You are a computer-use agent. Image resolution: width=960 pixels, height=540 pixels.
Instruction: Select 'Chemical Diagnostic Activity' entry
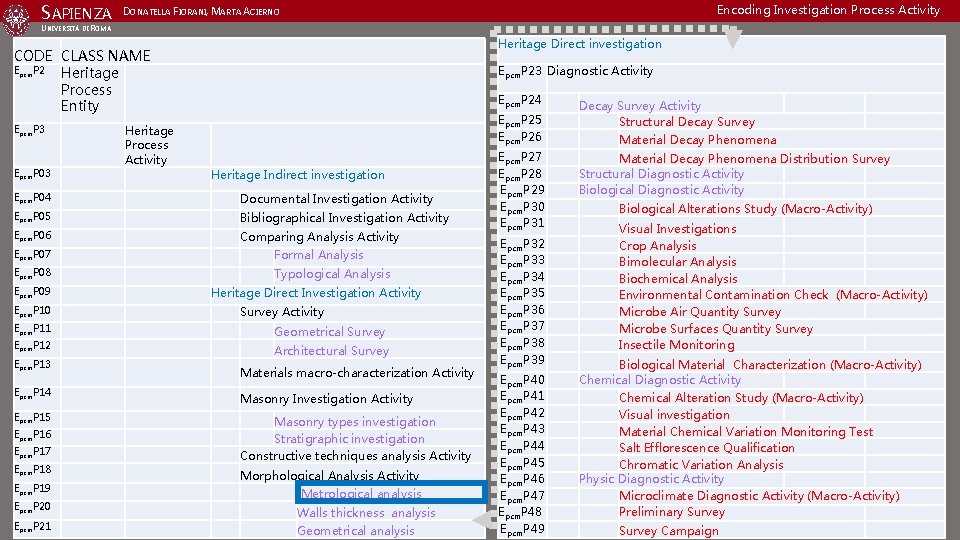click(660, 380)
